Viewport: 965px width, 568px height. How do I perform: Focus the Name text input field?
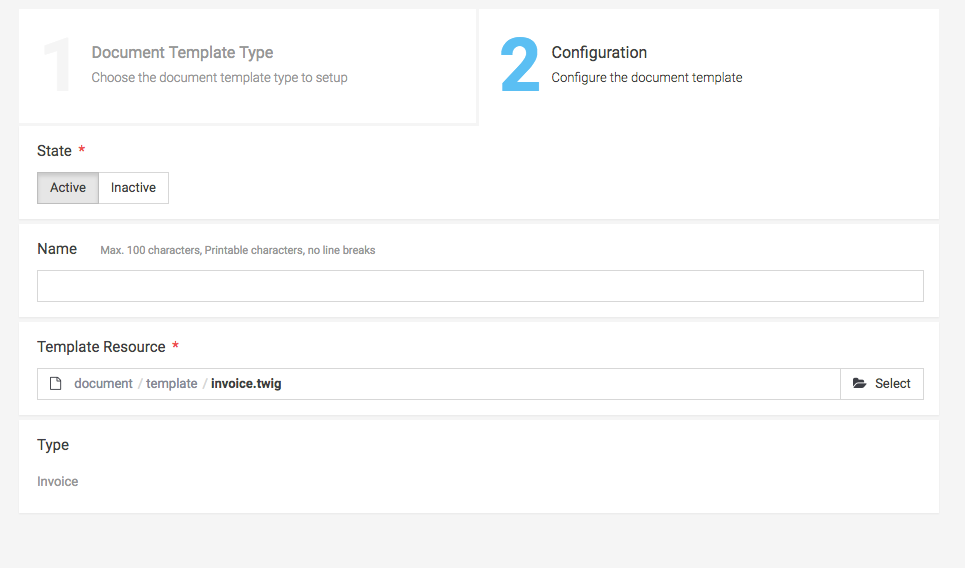point(480,286)
